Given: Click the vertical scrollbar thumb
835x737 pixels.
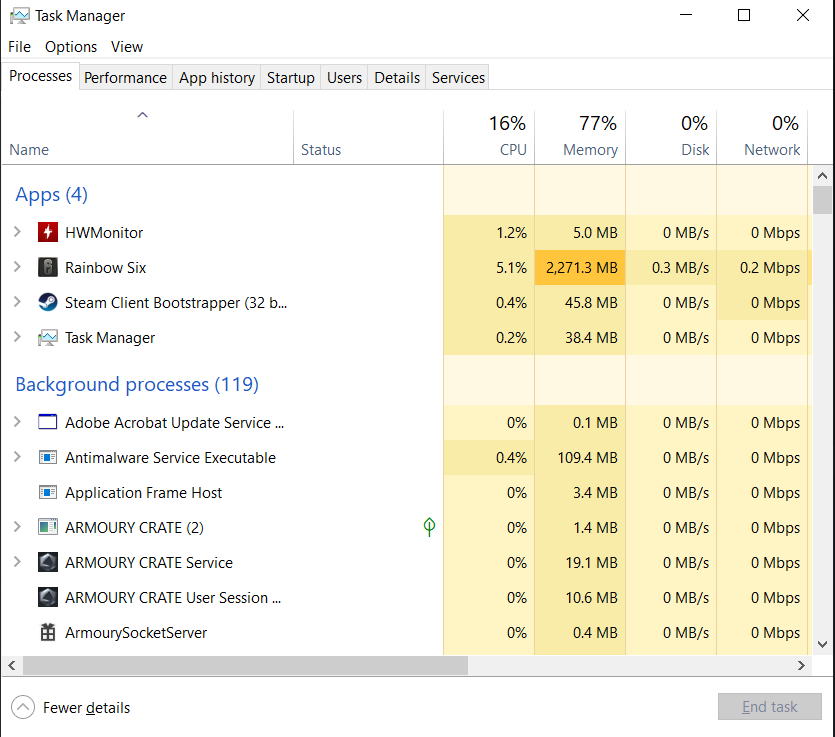Looking at the screenshot, I should [x=822, y=200].
